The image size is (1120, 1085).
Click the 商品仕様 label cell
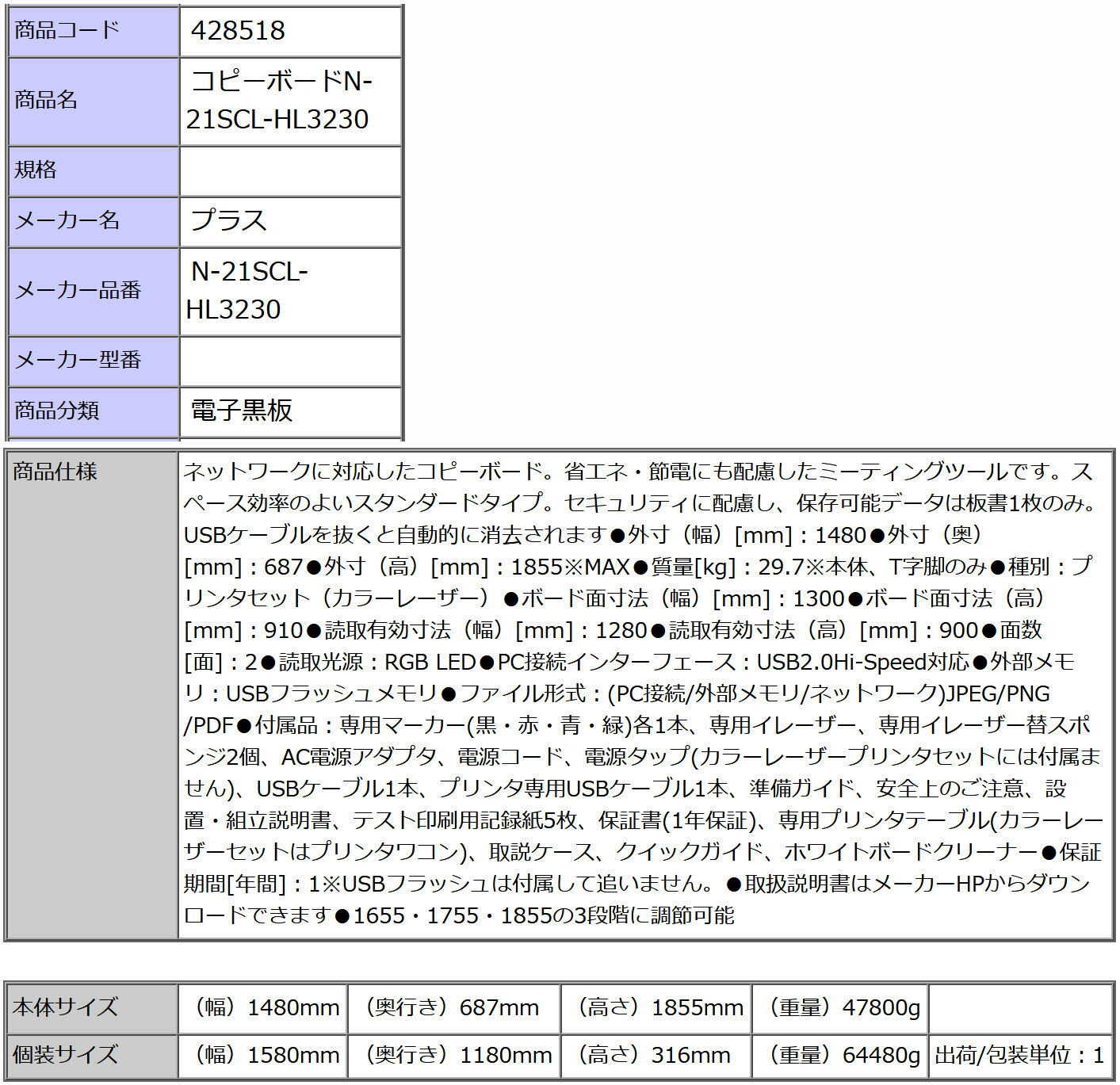pos(91,695)
